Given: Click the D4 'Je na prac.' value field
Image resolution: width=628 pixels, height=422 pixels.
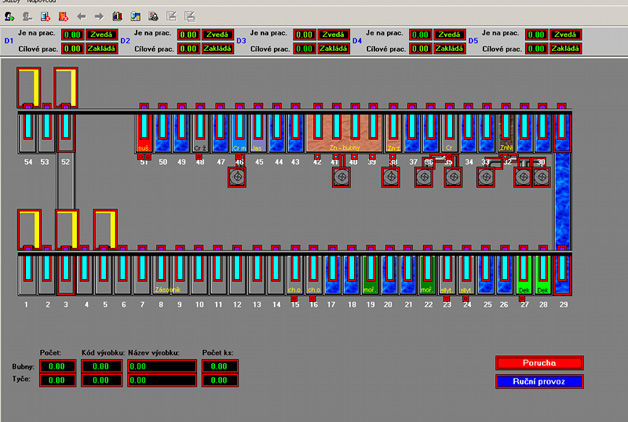Looking at the screenshot, I should click(x=421, y=35).
